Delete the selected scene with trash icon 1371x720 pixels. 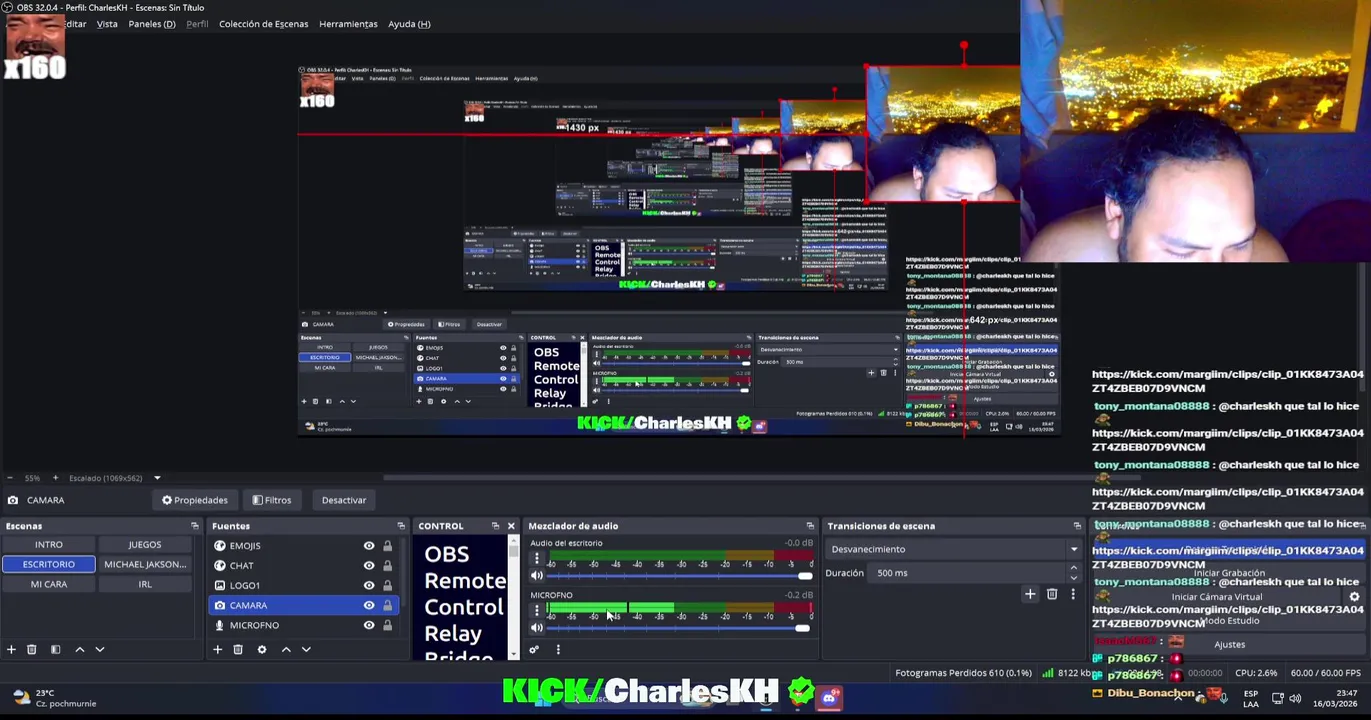pyautogui.click(x=31, y=650)
